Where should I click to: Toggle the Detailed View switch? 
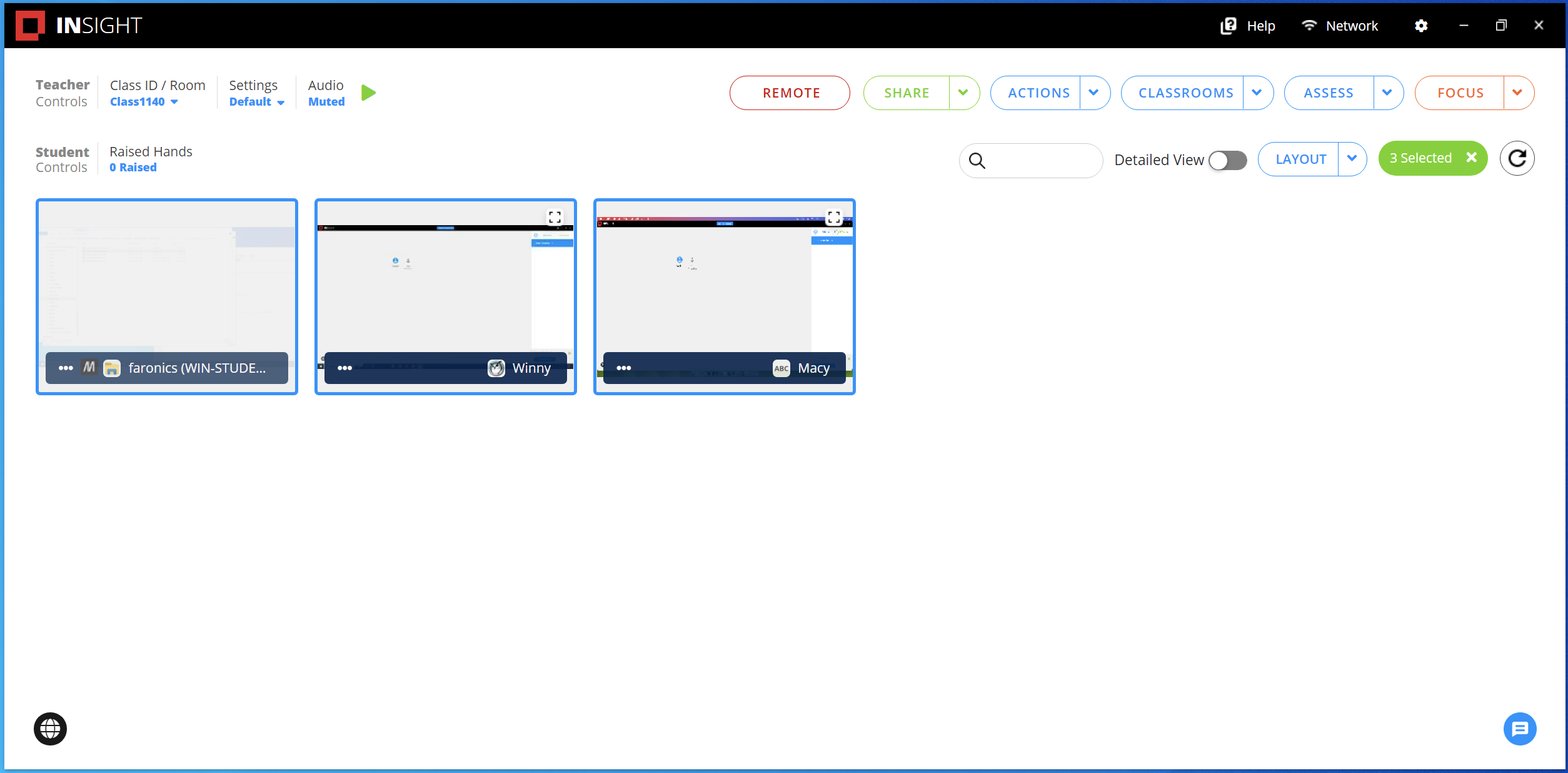1227,160
